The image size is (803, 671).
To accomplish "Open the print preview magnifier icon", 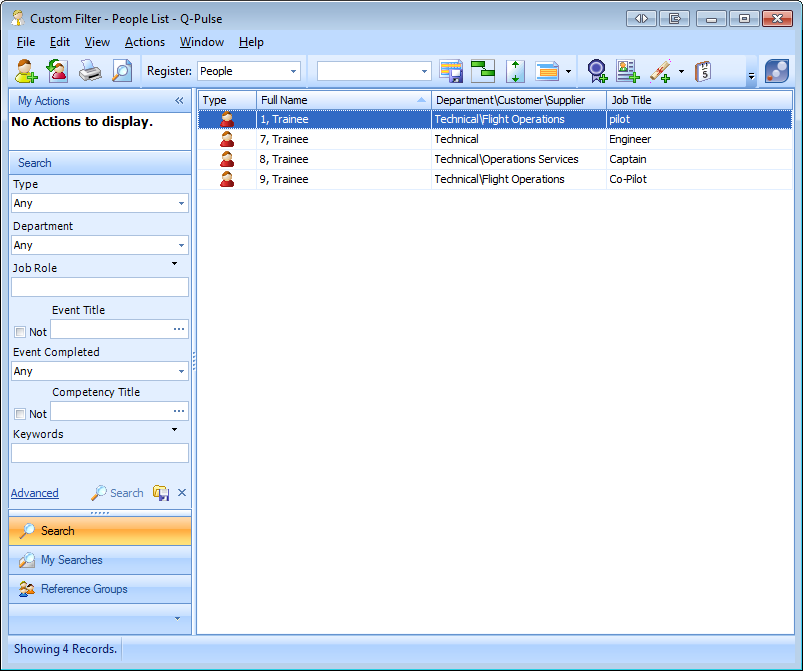I will [x=122, y=71].
